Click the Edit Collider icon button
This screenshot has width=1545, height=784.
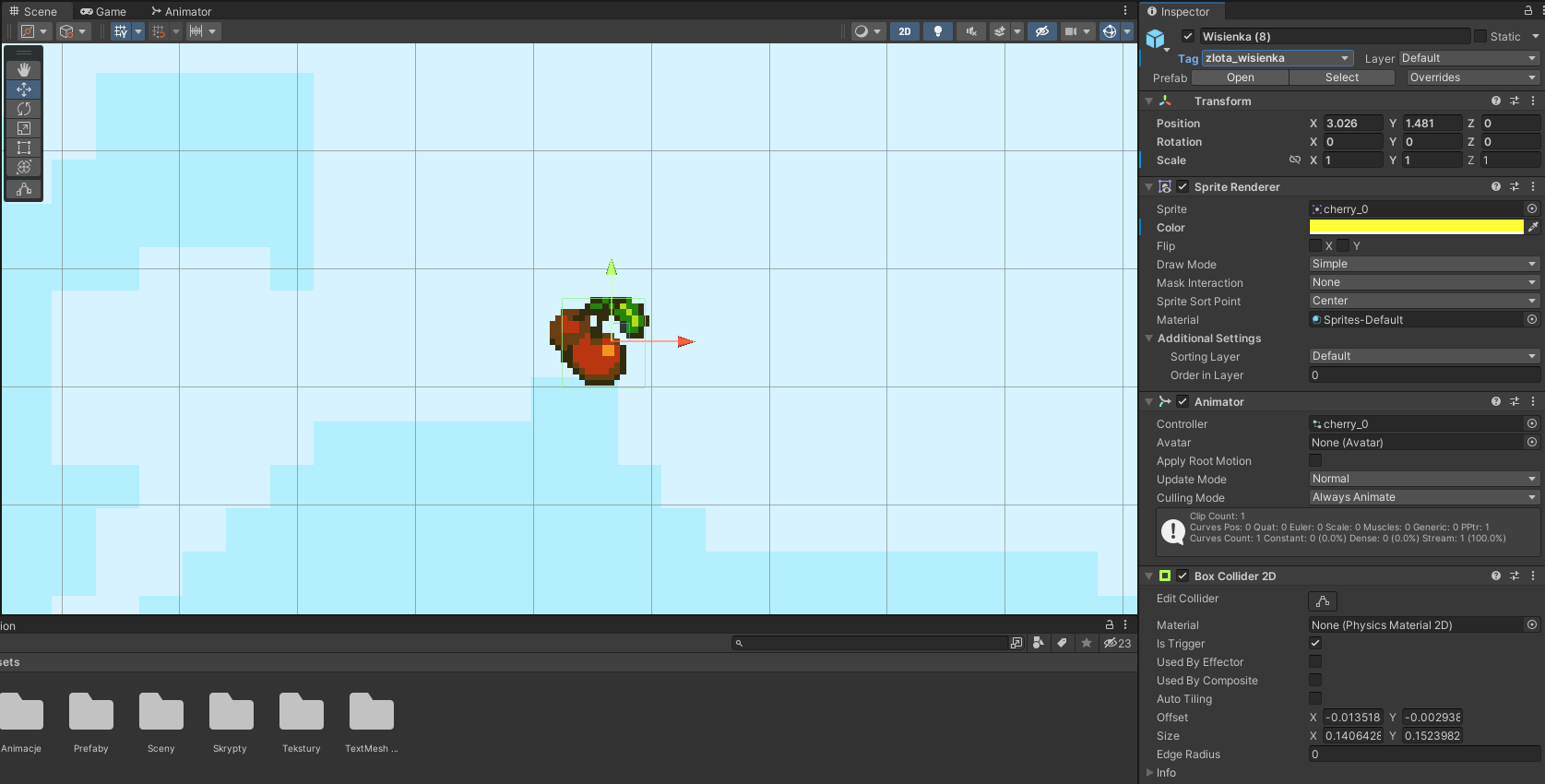[x=1322, y=600]
